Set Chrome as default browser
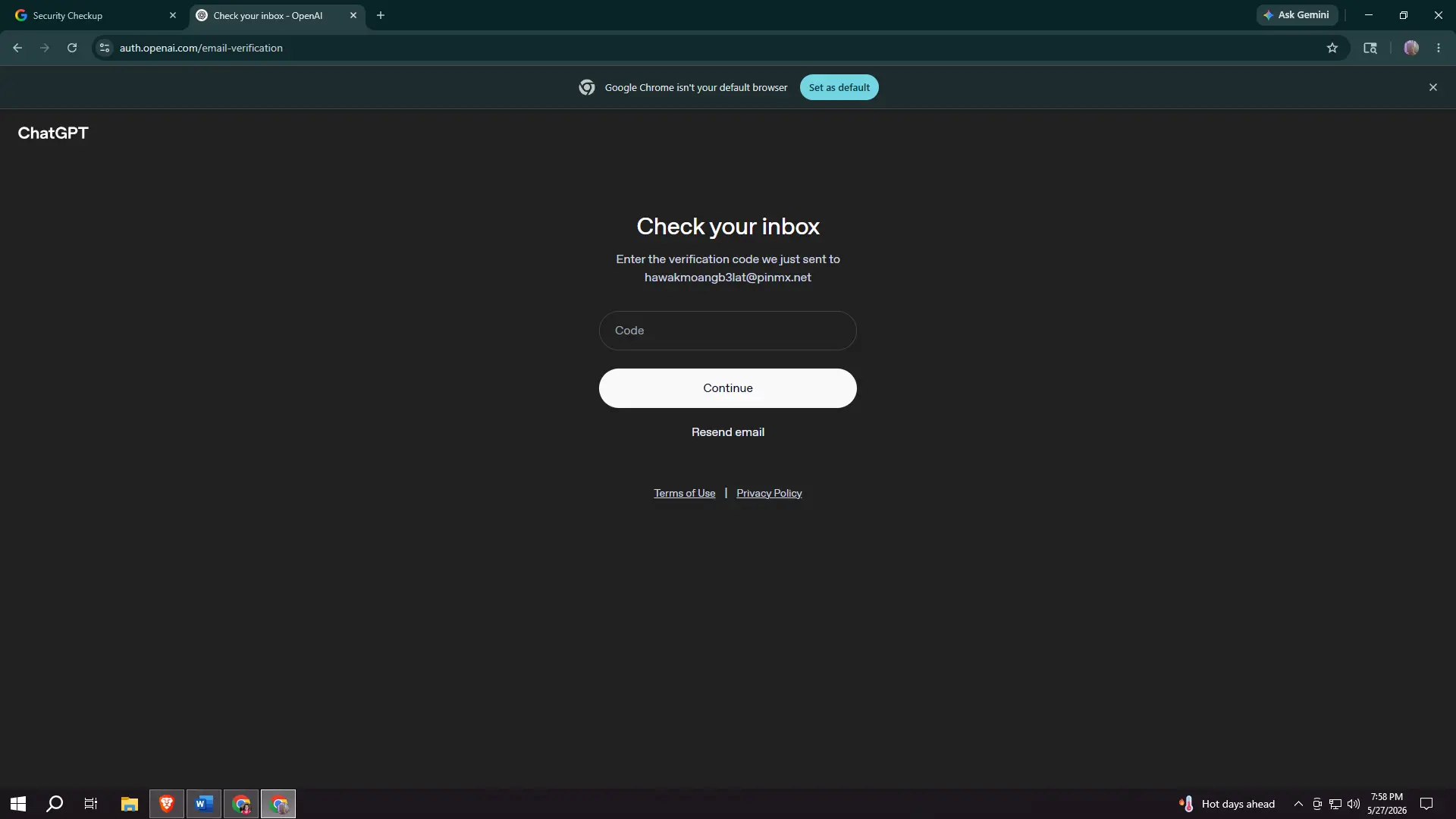The width and height of the screenshot is (1456, 819). click(x=839, y=87)
